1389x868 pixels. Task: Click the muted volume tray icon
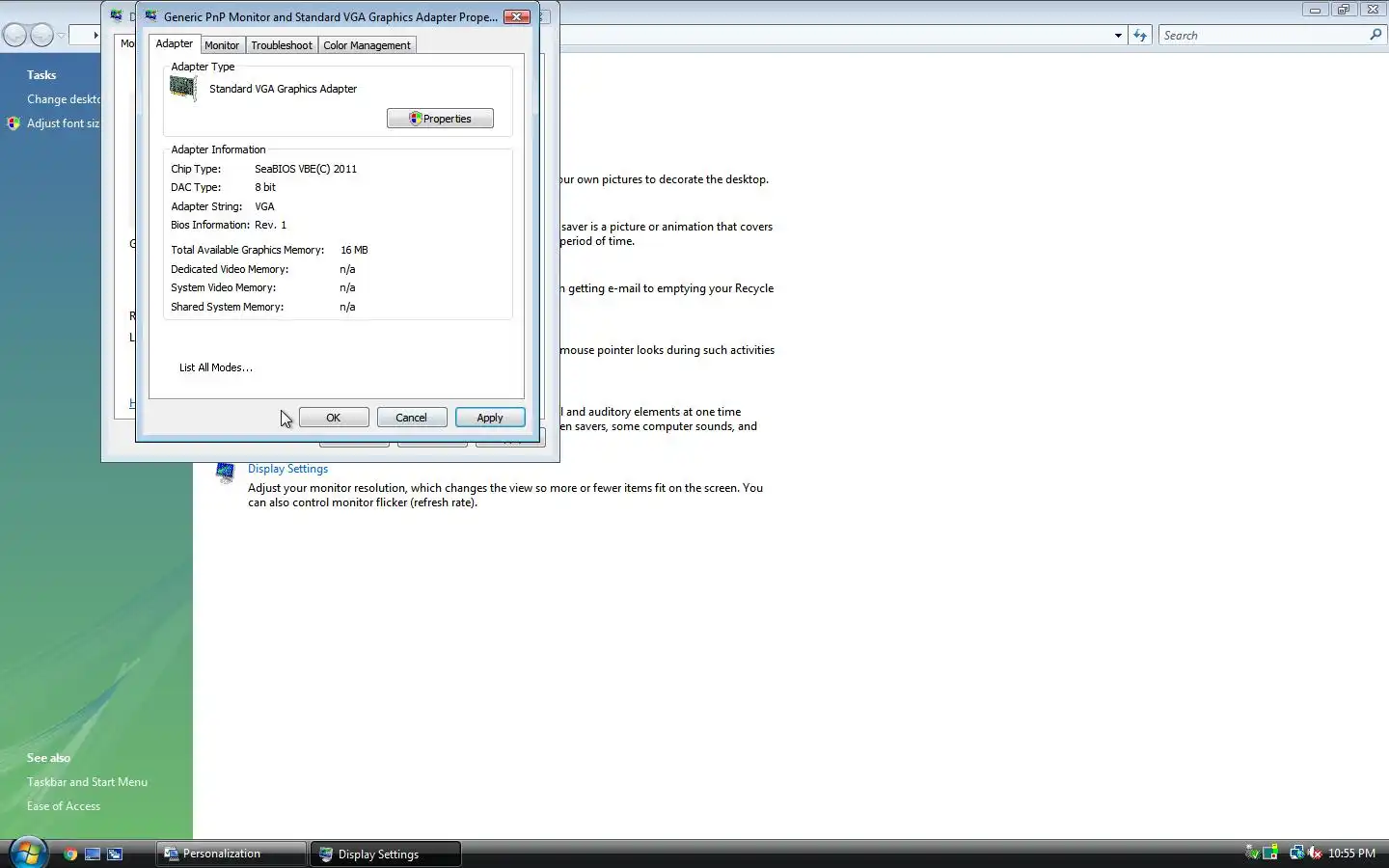[x=1314, y=853]
